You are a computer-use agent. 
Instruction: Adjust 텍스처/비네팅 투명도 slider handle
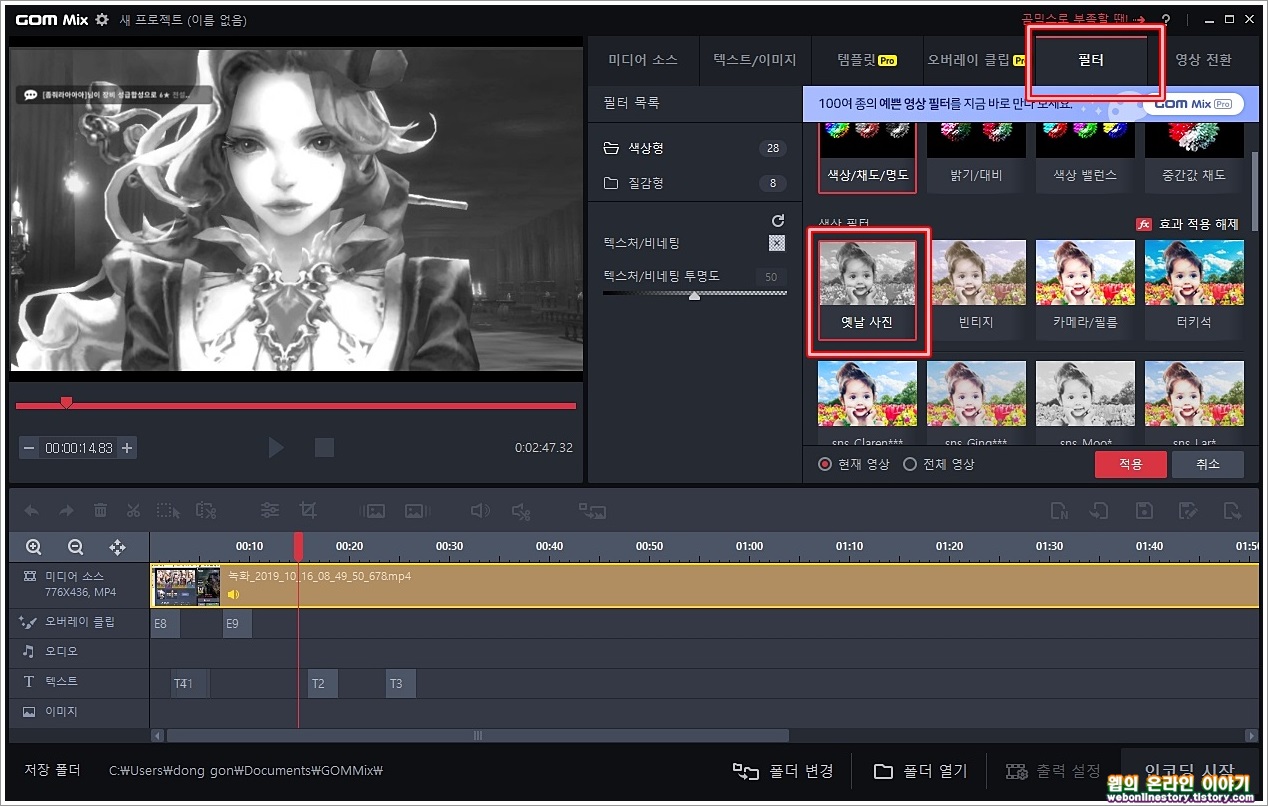click(694, 296)
